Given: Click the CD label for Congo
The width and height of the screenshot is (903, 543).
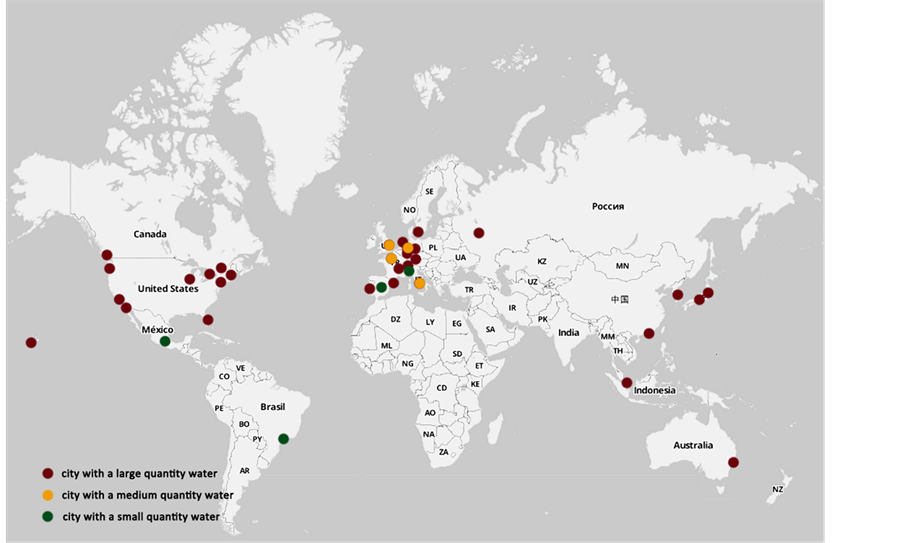Looking at the screenshot, I should tap(442, 388).
